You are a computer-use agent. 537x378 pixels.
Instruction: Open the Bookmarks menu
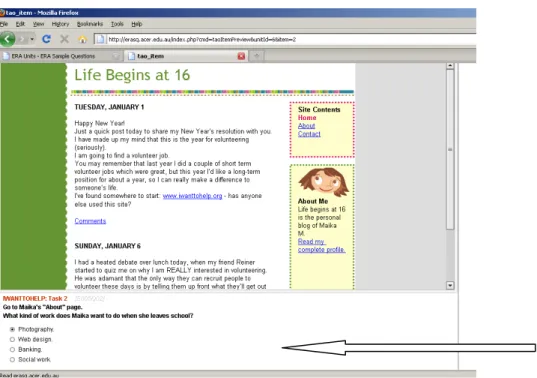(90, 24)
